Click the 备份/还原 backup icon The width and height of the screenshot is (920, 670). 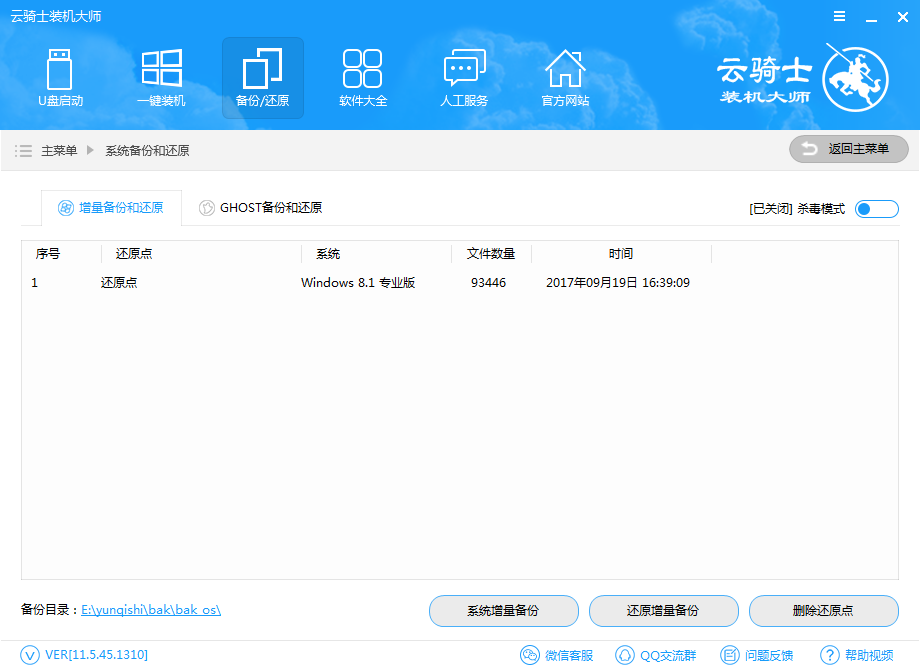point(262,77)
